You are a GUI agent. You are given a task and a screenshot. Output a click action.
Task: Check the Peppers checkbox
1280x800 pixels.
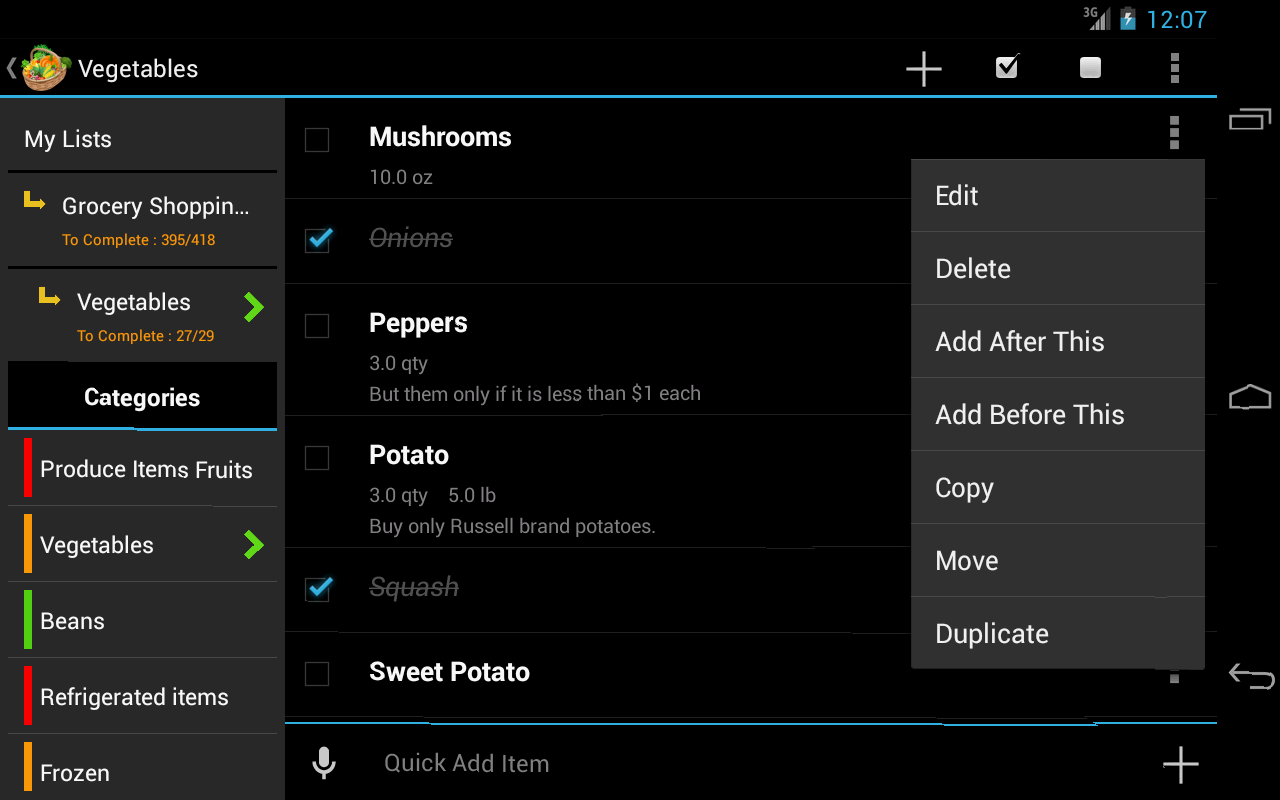[x=317, y=326]
